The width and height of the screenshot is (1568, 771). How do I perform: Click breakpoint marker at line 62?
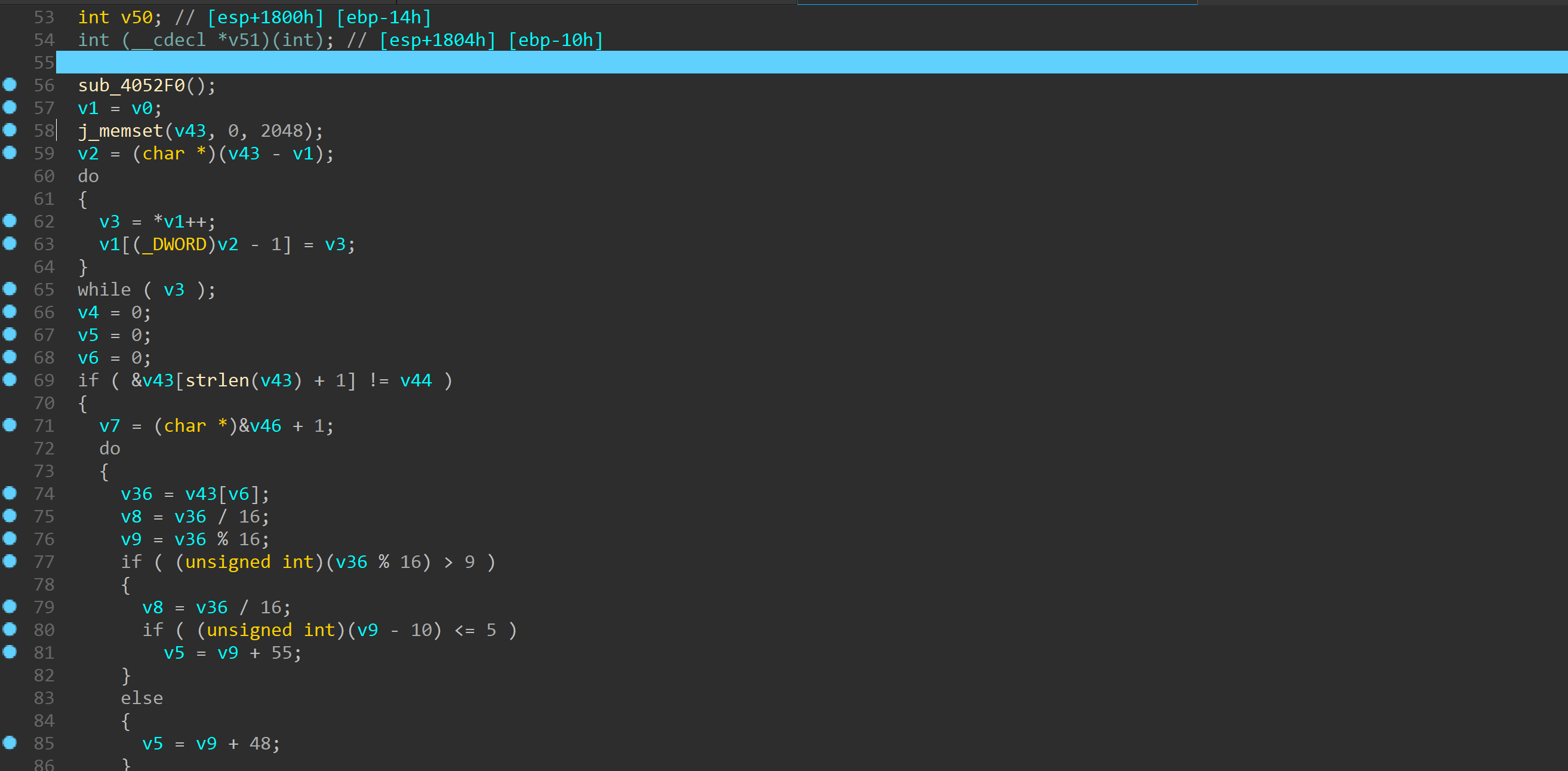pyautogui.click(x=10, y=220)
